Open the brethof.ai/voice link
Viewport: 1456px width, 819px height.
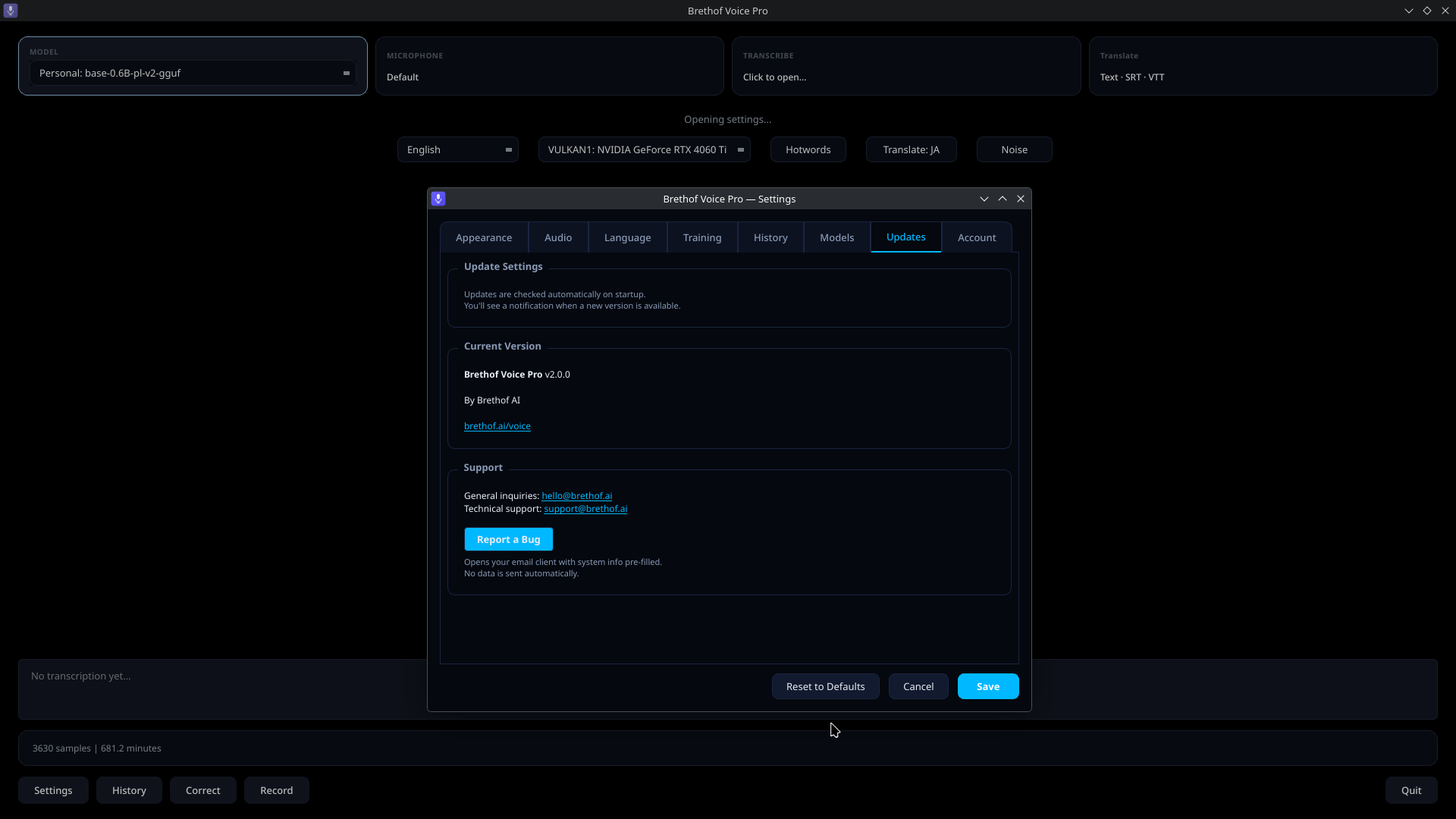(x=497, y=426)
